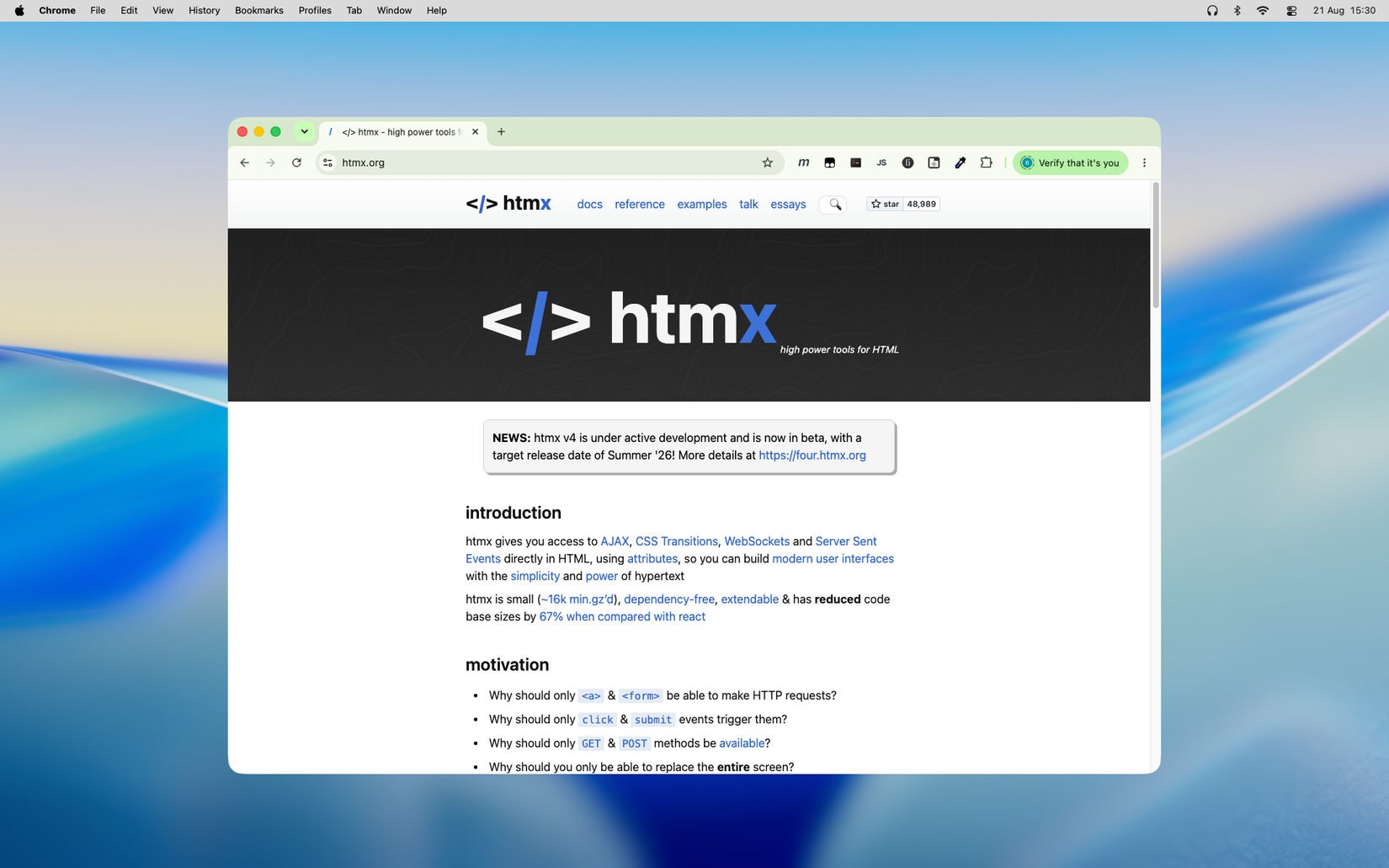Open the essays link

(x=788, y=205)
